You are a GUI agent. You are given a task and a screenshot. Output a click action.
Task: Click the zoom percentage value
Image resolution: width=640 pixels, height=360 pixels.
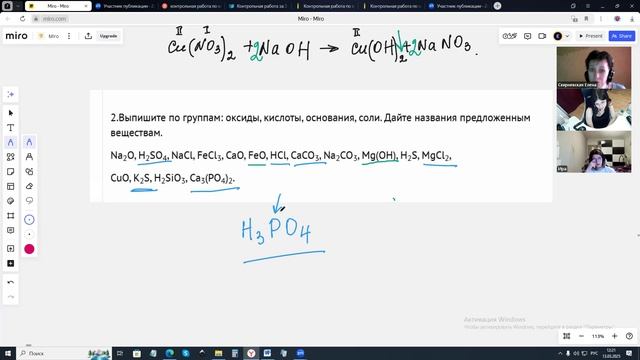pyautogui.click(x=598, y=336)
